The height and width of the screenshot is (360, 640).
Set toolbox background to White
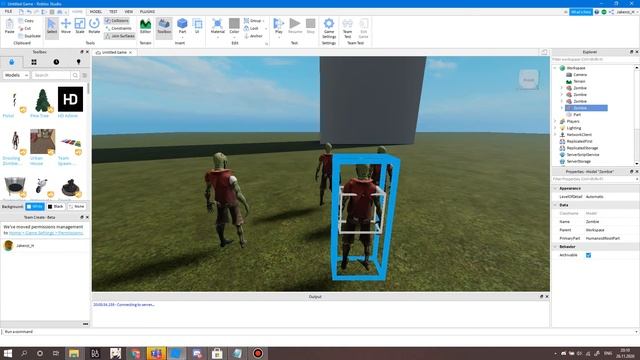click(35, 207)
